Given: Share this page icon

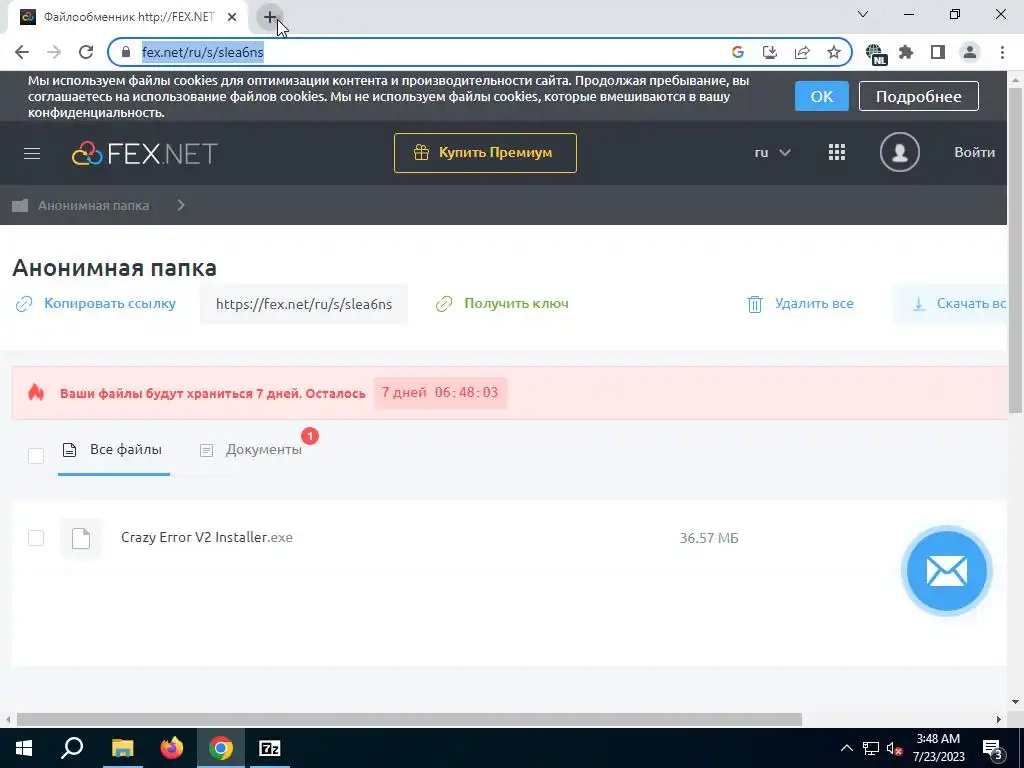Looking at the screenshot, I should point(802,52).
